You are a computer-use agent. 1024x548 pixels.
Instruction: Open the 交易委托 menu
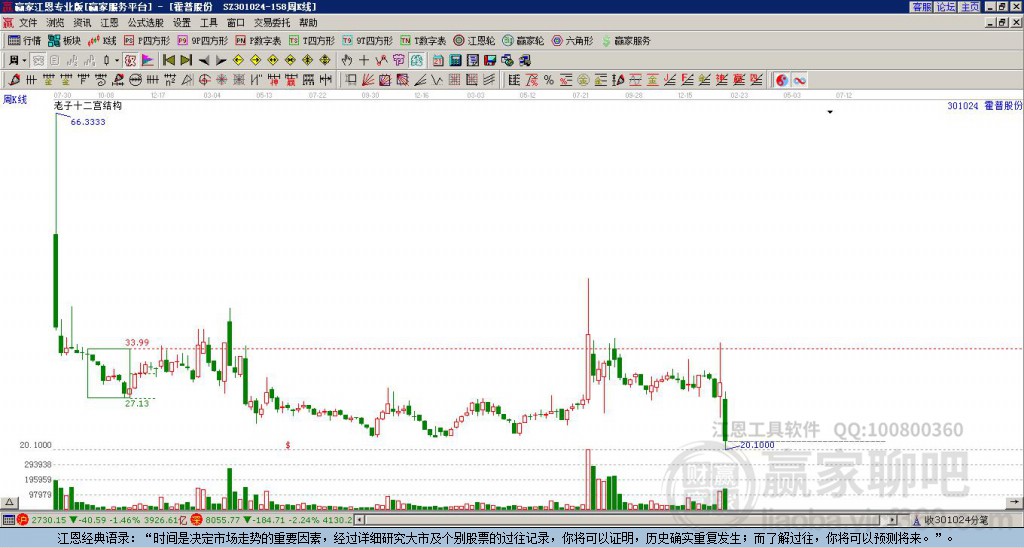(272, 23)
